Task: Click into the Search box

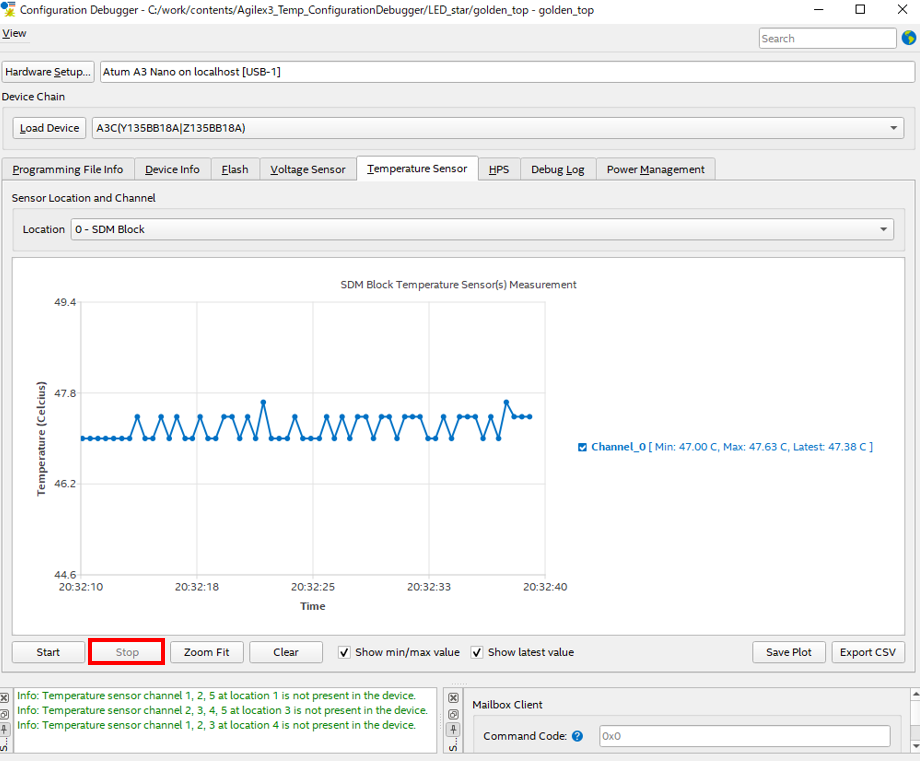Action: point(827,38)
